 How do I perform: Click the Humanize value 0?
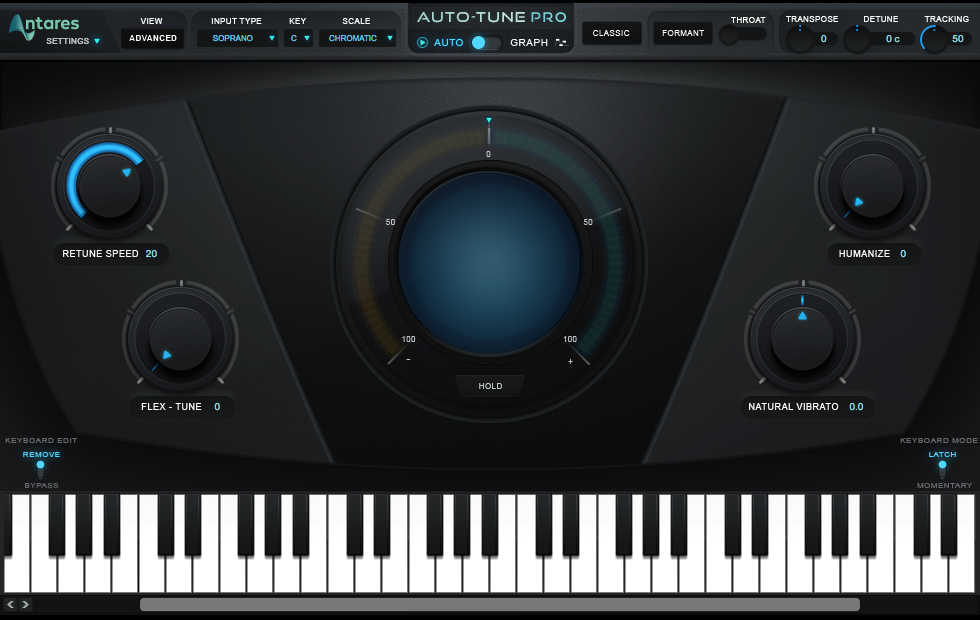coord(903,254)
